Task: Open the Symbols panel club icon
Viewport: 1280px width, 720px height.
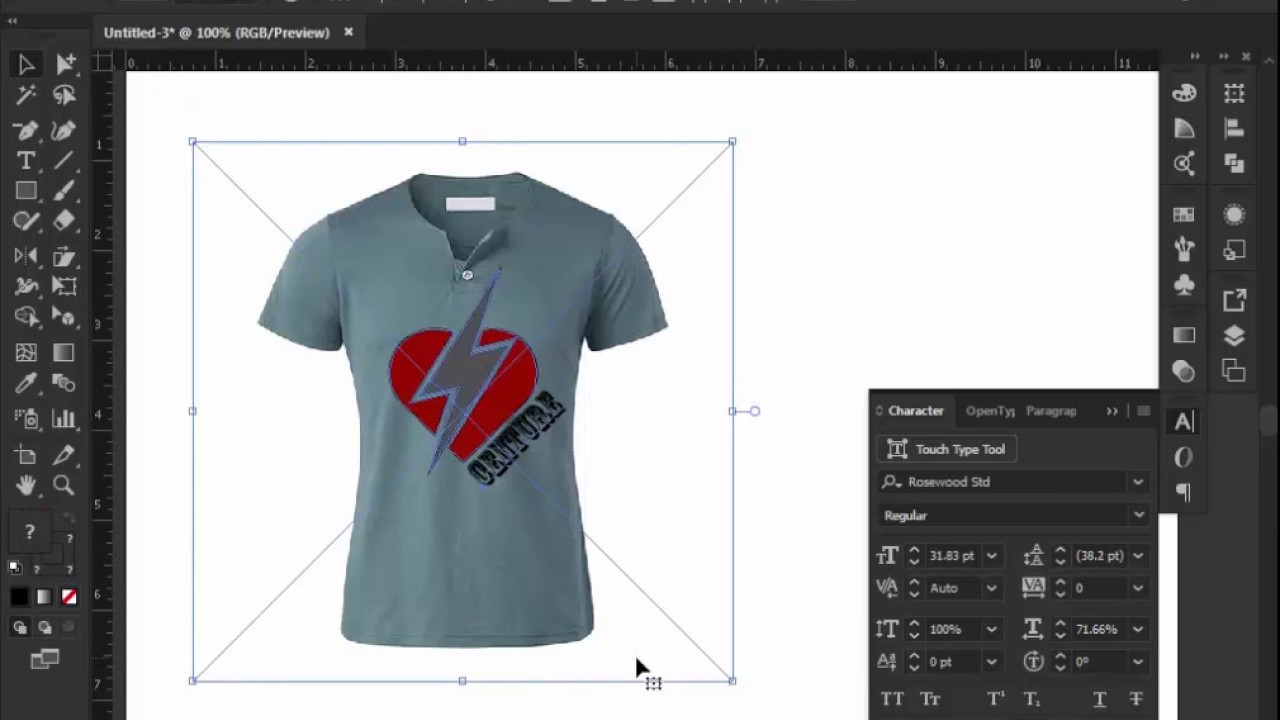Action: pyautogui.click(x=1184, y=285)
